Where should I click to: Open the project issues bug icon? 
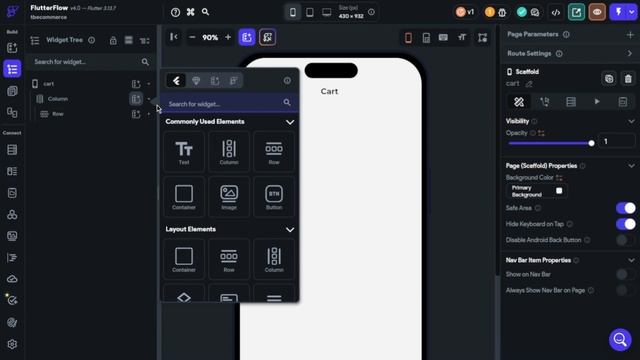pos(502,12)
